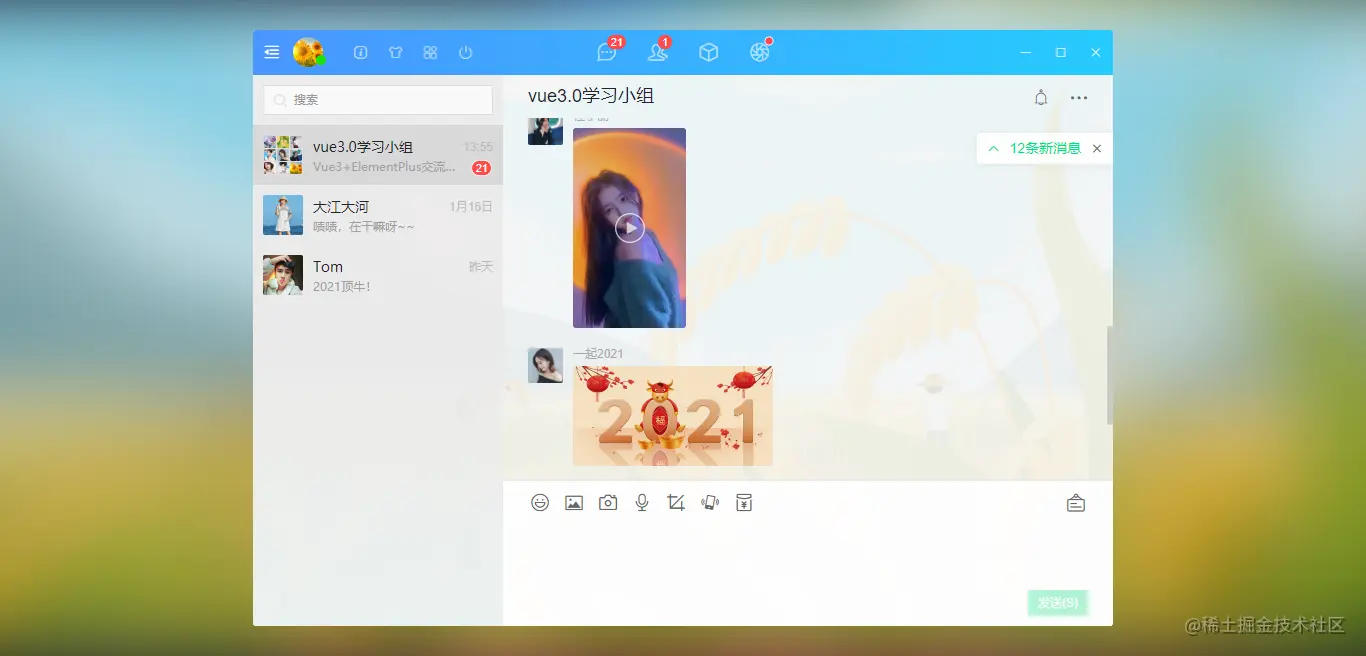
Task: Toggle the notification bell for group
Action: tap(1041, 97)
